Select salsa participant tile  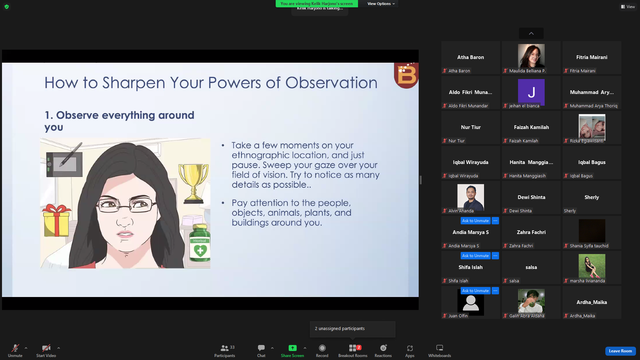[x=531, y=267]
